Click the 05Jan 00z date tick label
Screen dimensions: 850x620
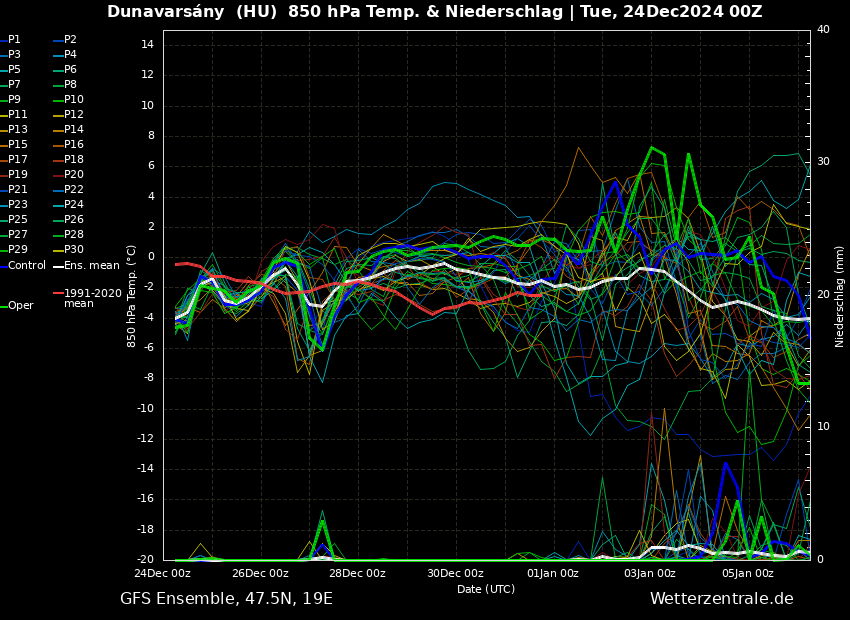(748, 574)
